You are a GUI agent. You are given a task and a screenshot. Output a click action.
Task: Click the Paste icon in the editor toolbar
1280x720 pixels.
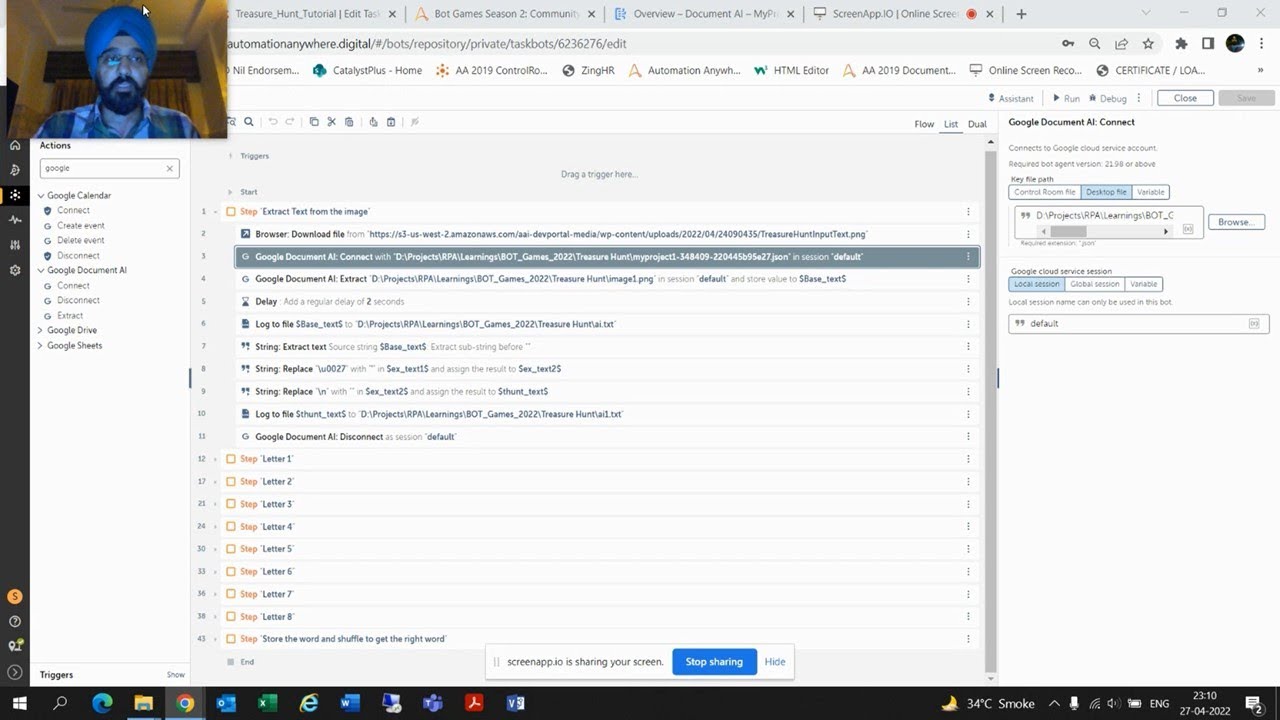[349, 122]
